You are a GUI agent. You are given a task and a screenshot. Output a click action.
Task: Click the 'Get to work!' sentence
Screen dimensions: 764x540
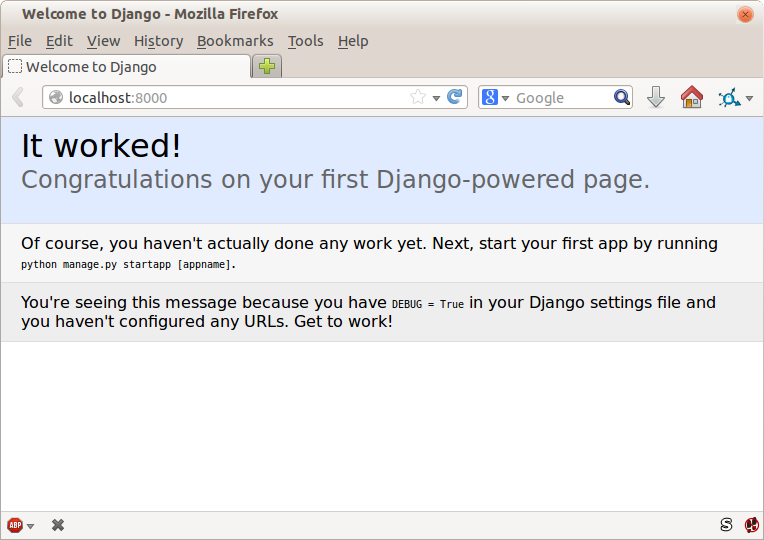344,322
